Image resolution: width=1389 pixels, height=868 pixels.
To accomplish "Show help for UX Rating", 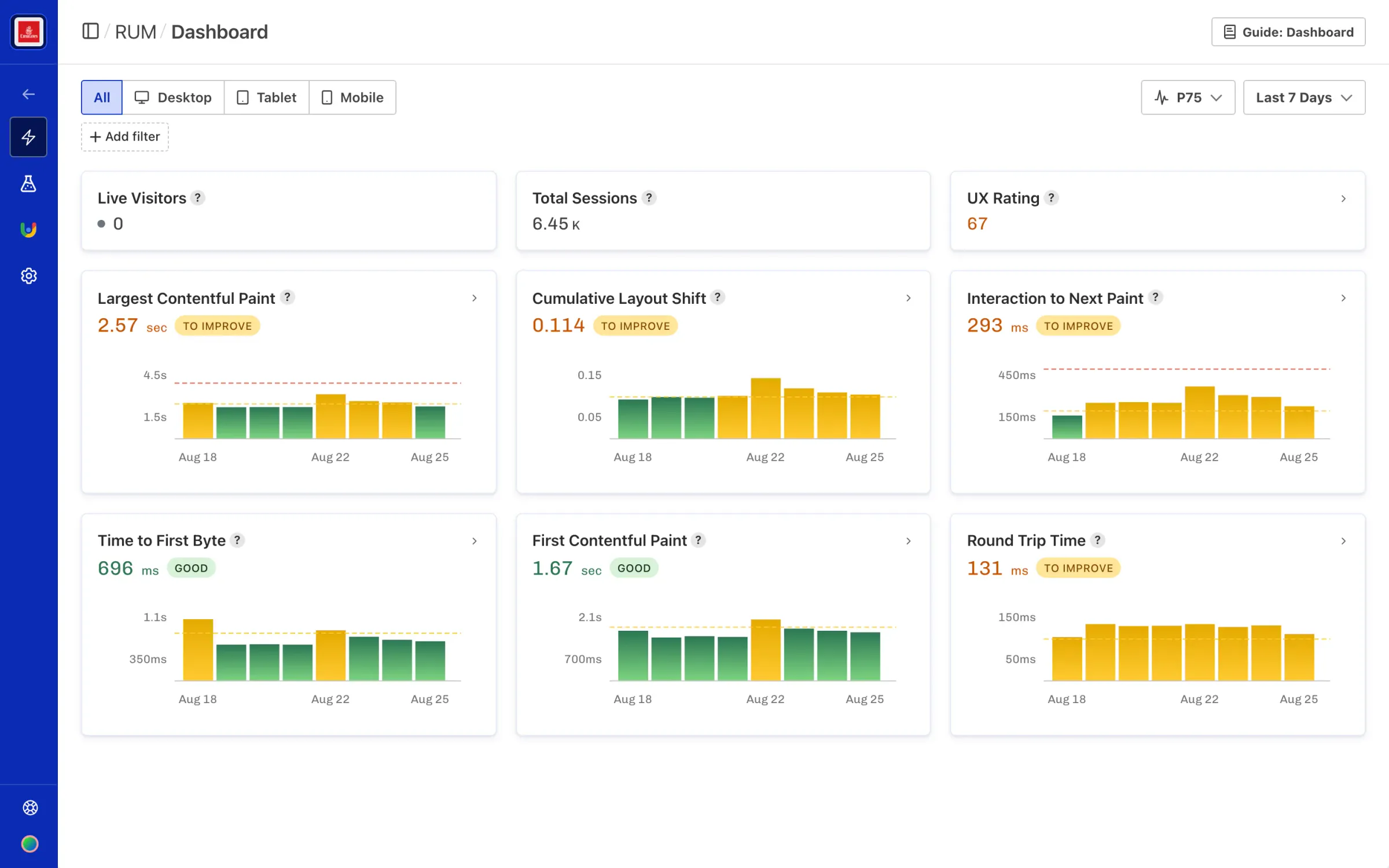I will click(x=1052, y=198).
